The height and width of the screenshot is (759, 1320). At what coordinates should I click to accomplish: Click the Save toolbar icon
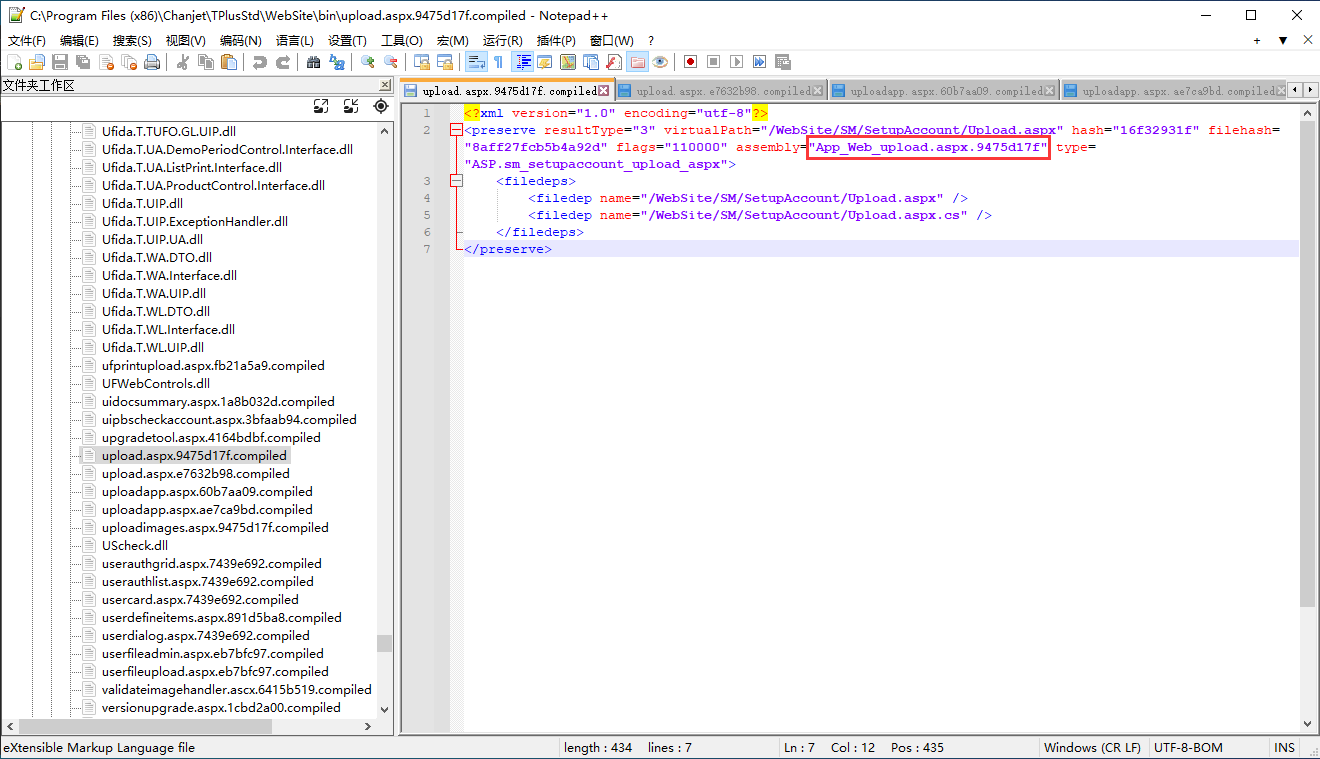pos(59,62)
